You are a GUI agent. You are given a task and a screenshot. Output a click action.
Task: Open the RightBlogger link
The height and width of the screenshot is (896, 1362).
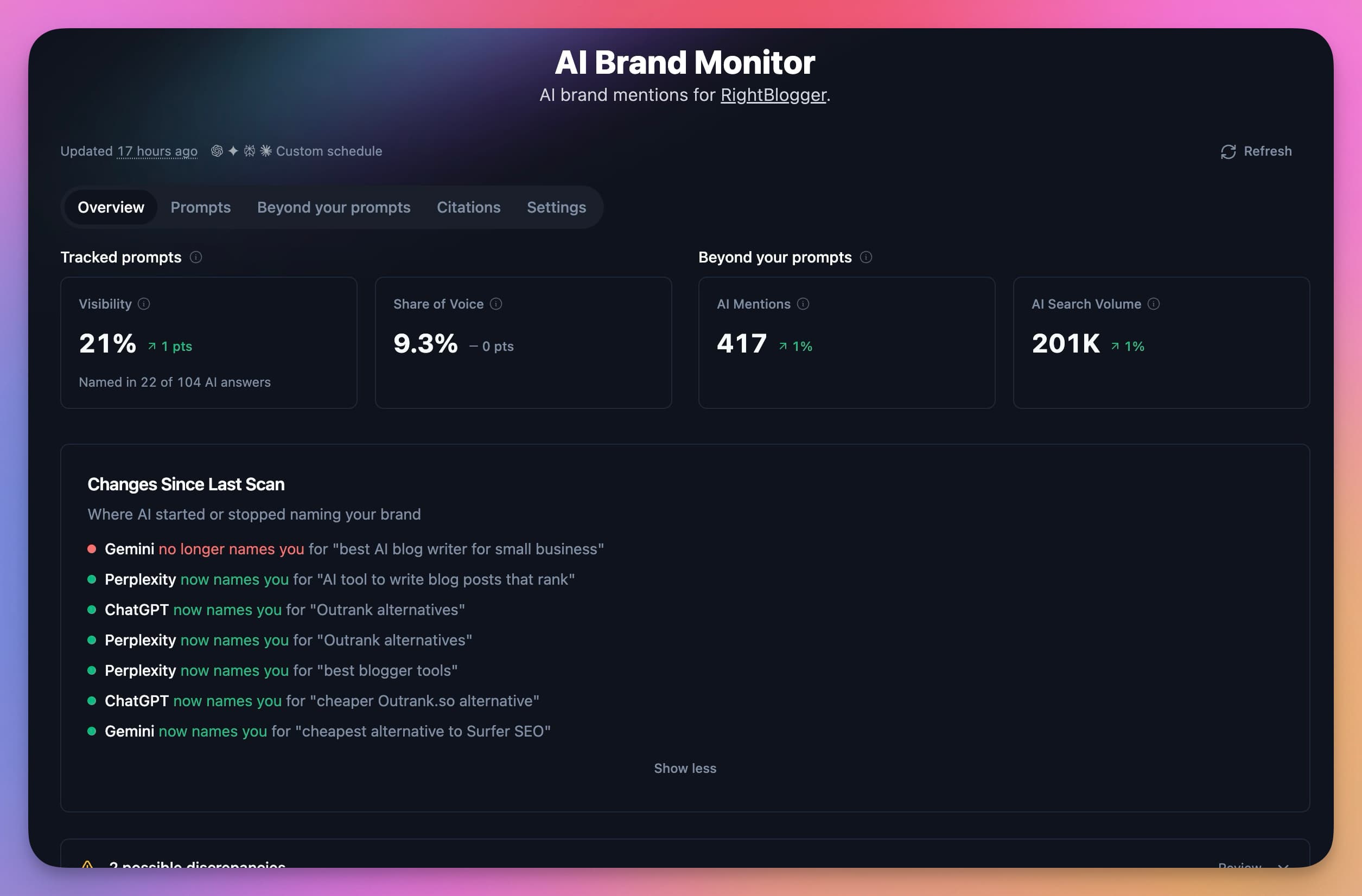pos(773,95)
